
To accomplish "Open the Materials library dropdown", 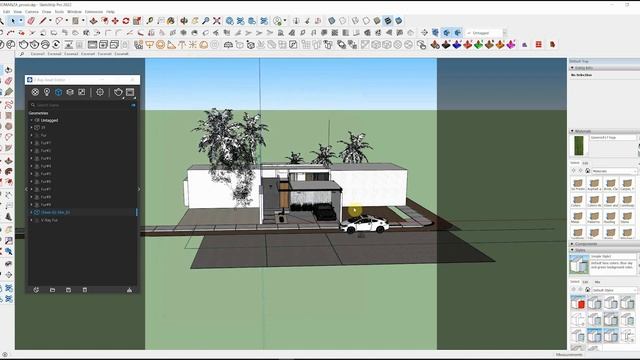I will point(614,171).
